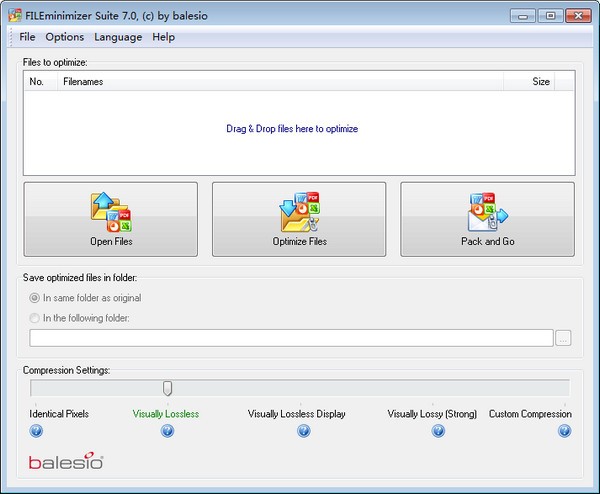Click the FILEminimizer app icon in title bar

[x=15, y=15]
